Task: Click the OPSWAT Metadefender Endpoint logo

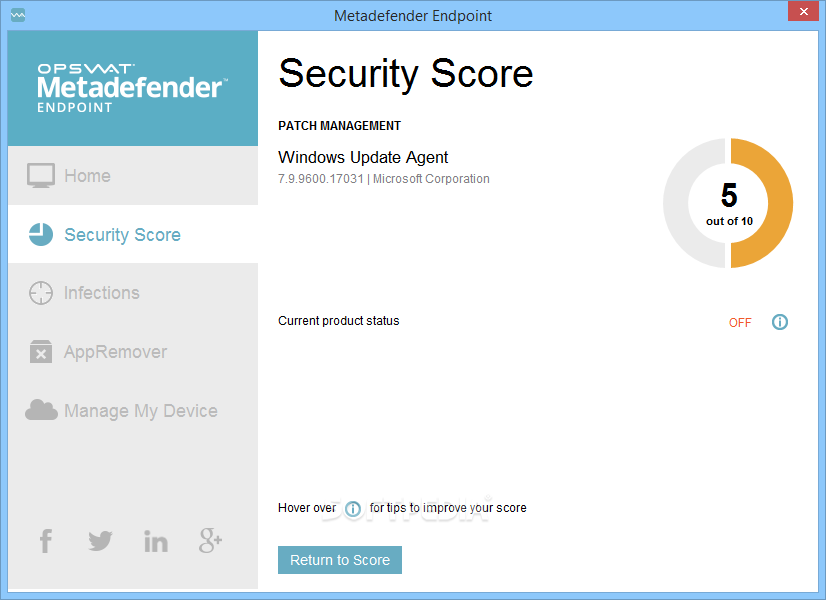Action: [x=132, y=88]
